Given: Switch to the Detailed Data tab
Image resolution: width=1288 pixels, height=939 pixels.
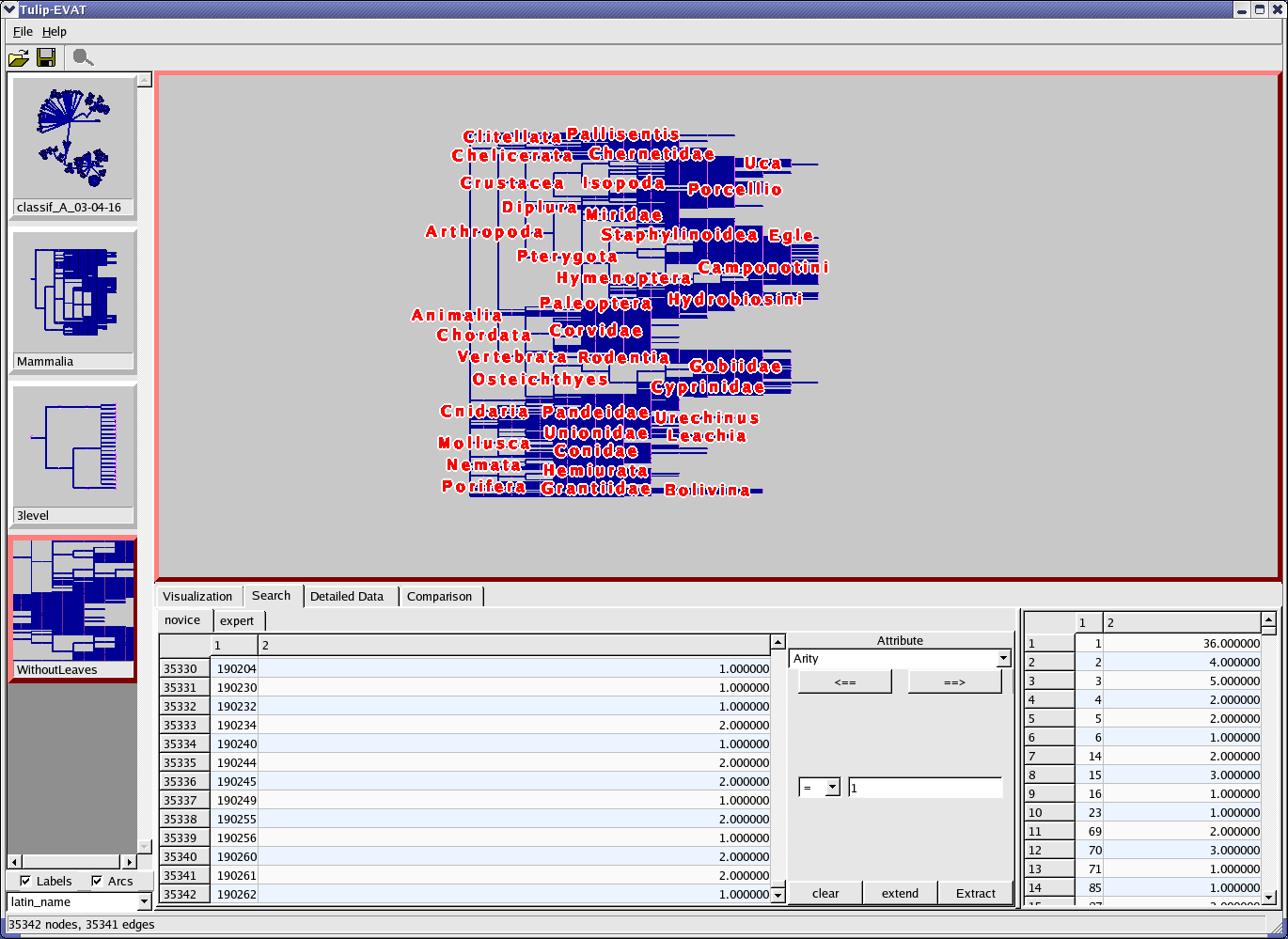Looking at the screenshot, I should [x=347, y=596].
